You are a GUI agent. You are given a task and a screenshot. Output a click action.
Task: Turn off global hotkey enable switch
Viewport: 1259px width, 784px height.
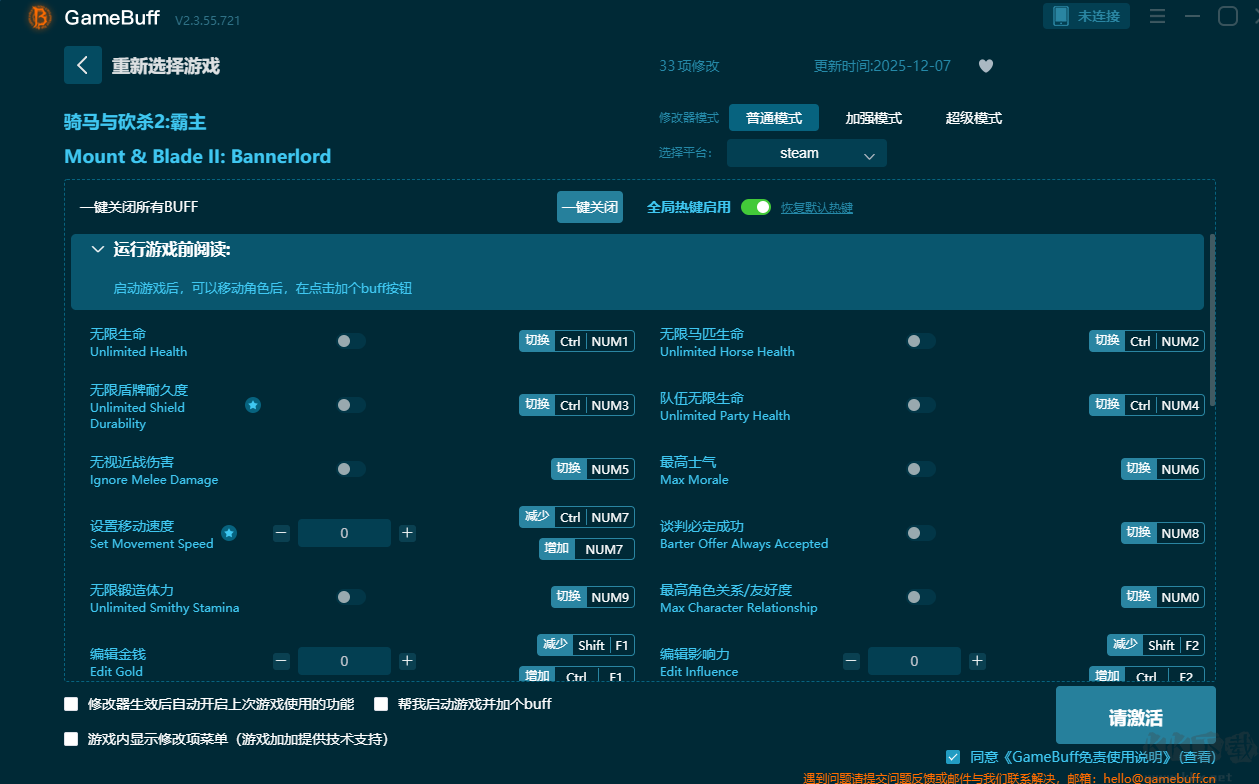click(756, 207)
